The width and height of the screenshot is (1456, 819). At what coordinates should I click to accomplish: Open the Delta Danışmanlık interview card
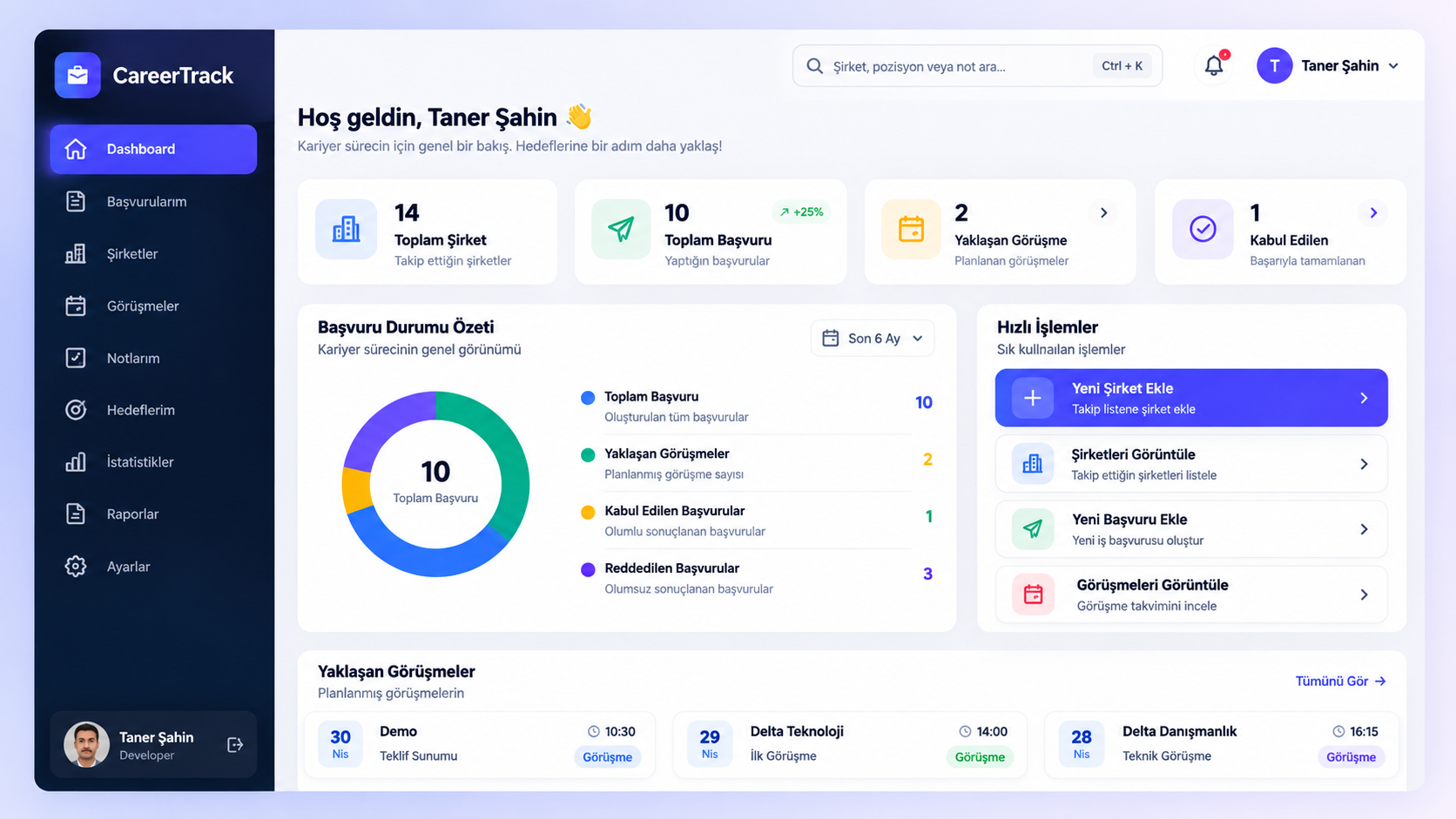[1222, 745]
